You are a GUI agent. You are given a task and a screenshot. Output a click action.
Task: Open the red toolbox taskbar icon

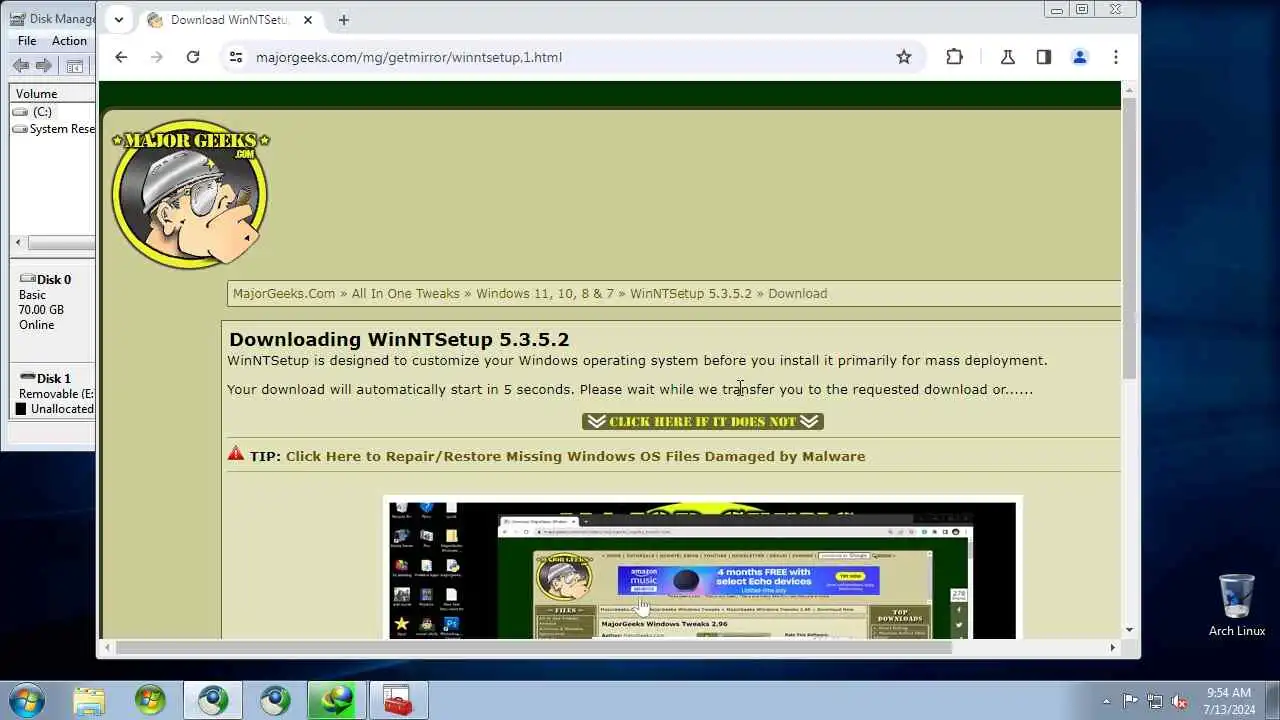tap(399, 701)
